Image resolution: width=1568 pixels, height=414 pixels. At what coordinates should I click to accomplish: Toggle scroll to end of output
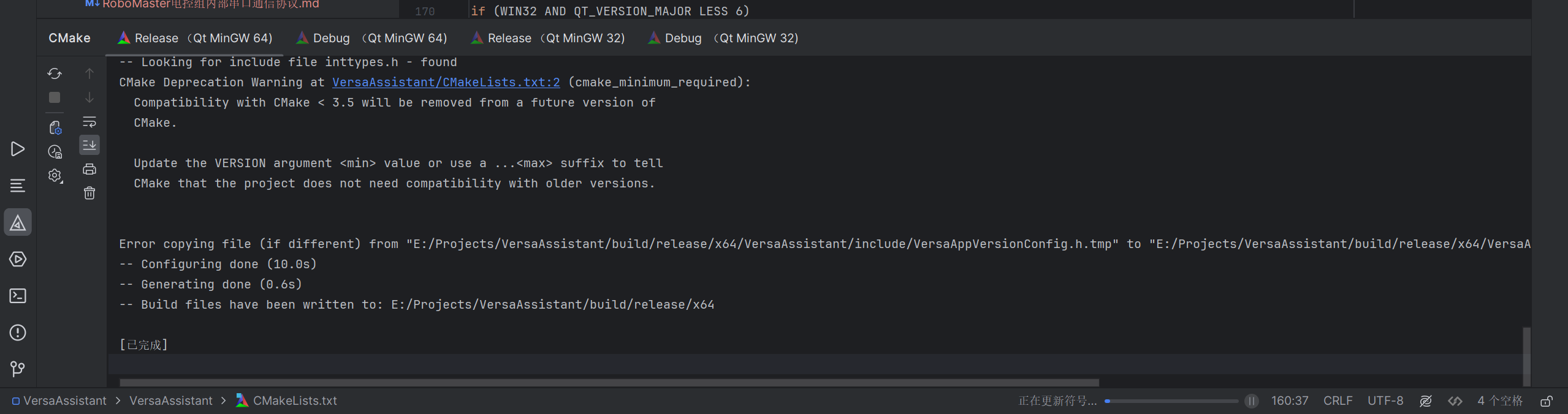click(89, 145)
